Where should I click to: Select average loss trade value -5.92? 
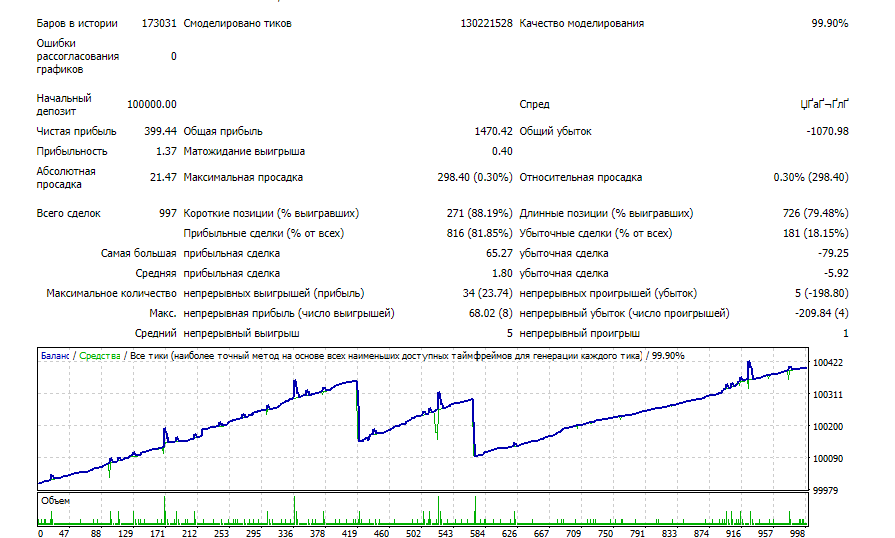836,273
